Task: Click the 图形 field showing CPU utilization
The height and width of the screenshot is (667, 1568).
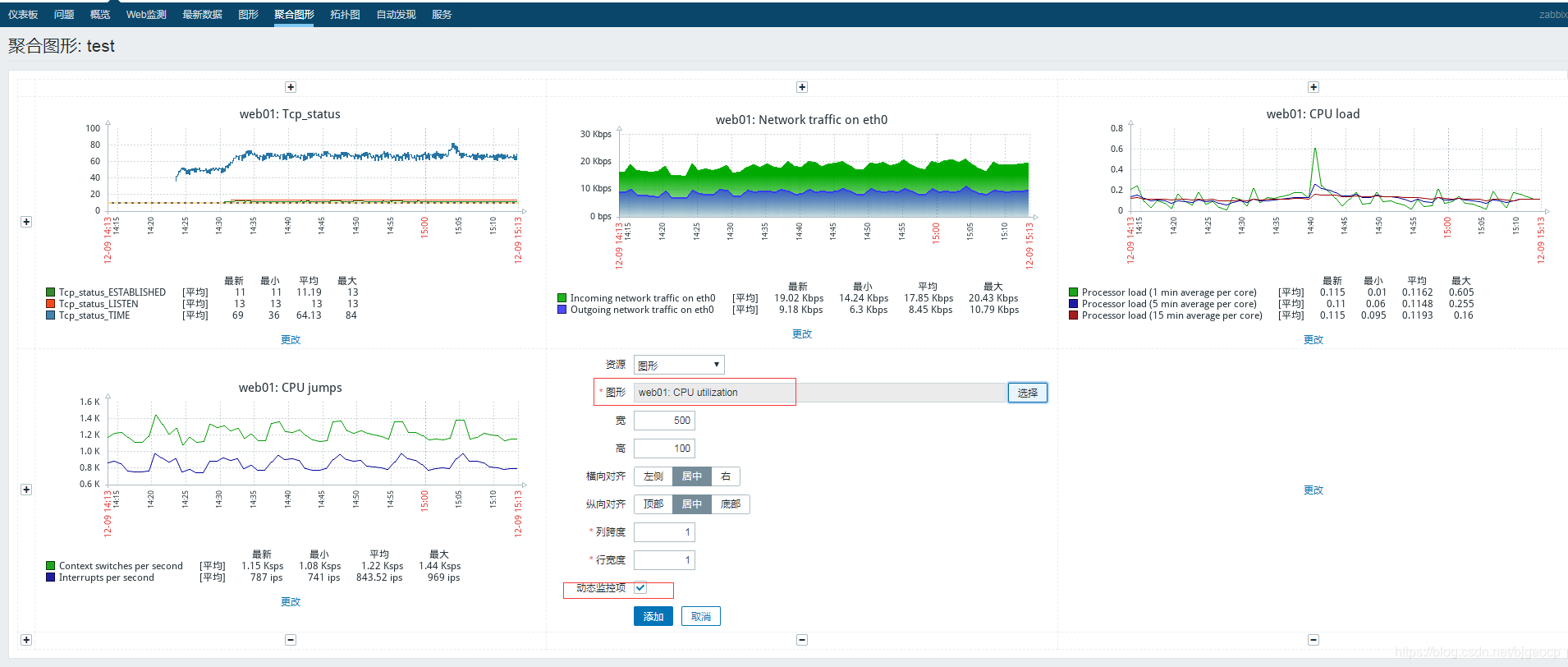Action: pyautogui.click(x=819, y=393)
